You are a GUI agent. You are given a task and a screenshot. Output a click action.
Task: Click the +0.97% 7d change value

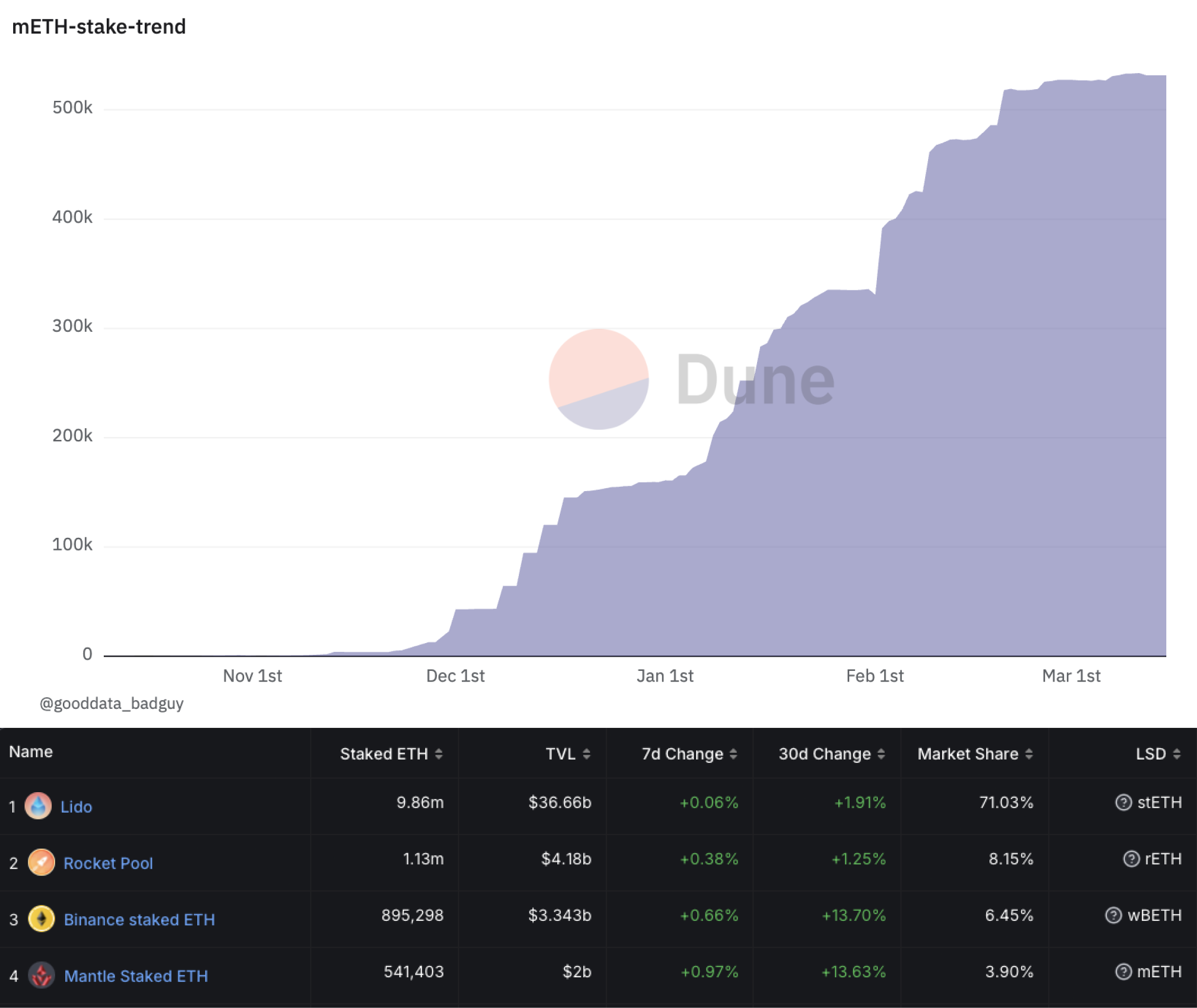coord(709,972)
